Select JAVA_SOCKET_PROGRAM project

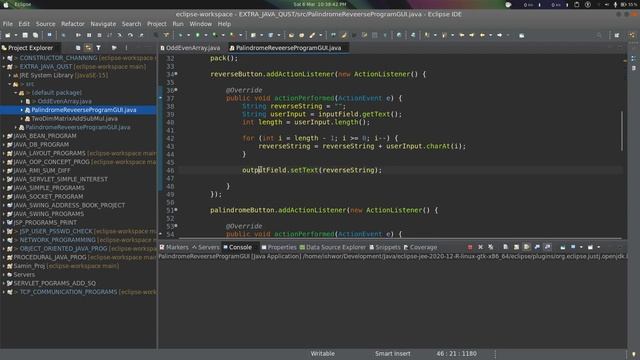48,196
